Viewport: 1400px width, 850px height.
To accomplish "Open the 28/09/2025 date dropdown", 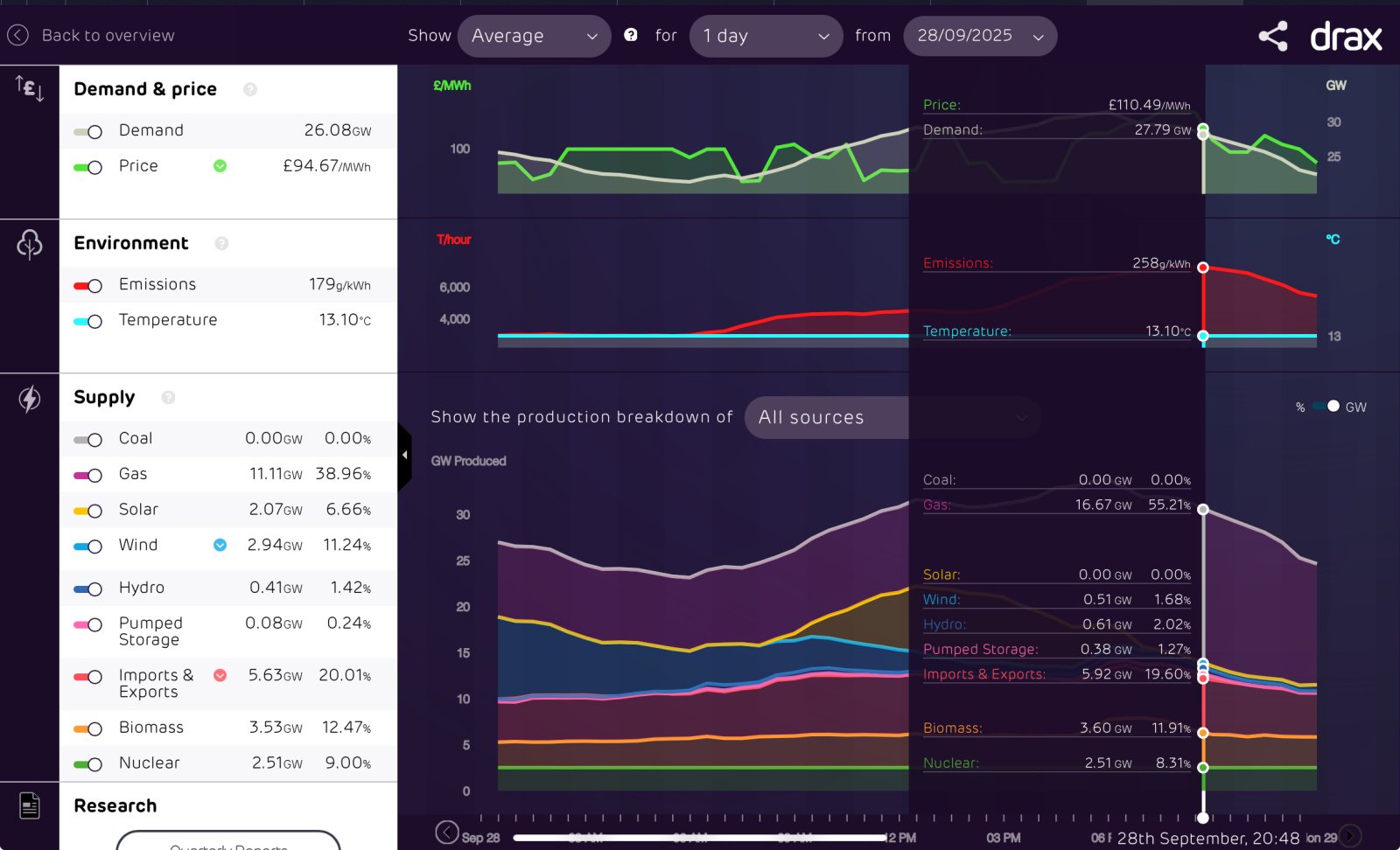I will pyautogui.click(x=979, y=36).
